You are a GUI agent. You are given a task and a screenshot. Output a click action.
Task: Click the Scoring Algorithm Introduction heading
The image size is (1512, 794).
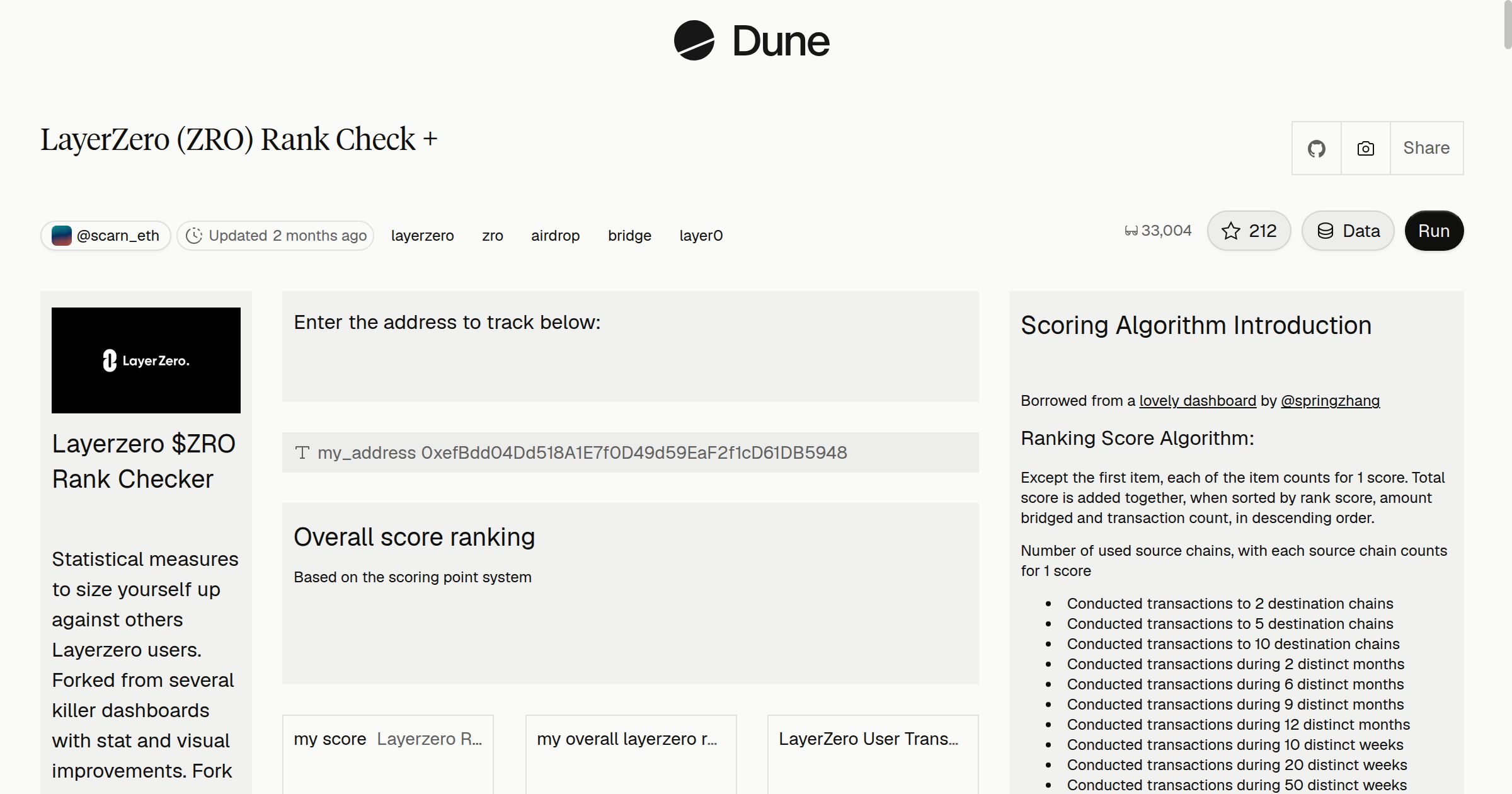[x=1196, y=325]
